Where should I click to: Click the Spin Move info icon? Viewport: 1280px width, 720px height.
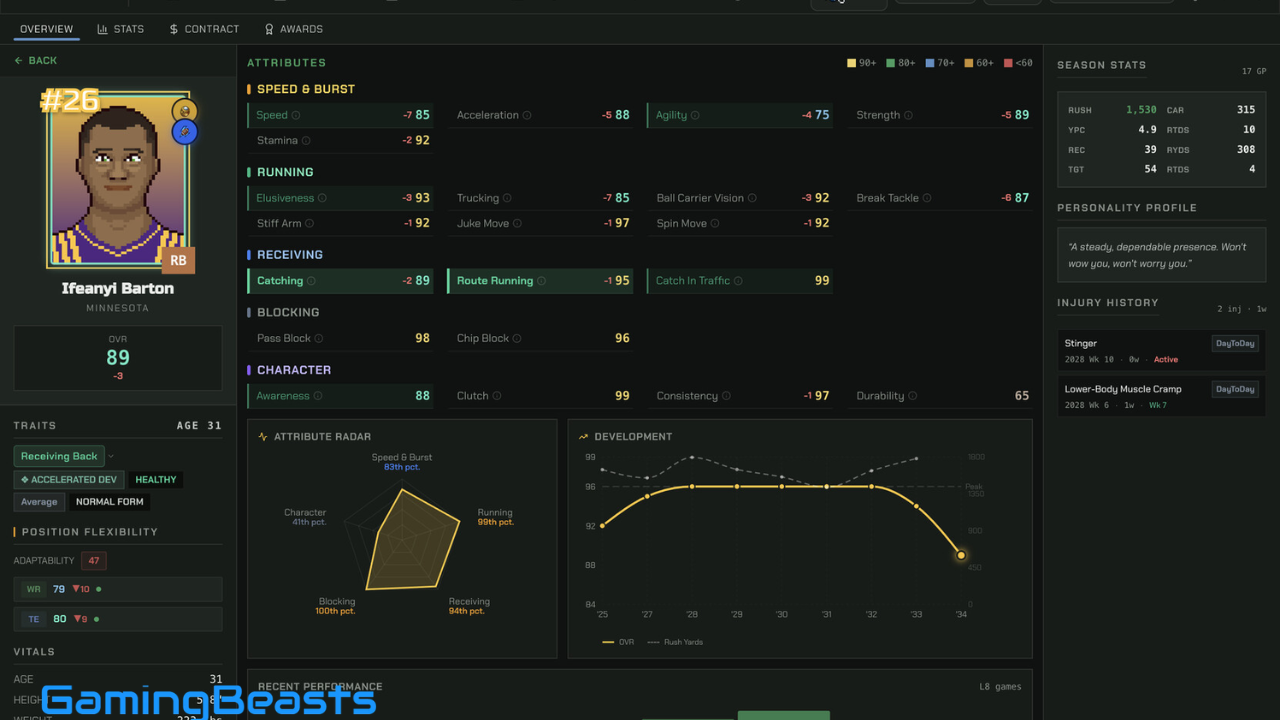pyautogui.click(x=716, y=224)
